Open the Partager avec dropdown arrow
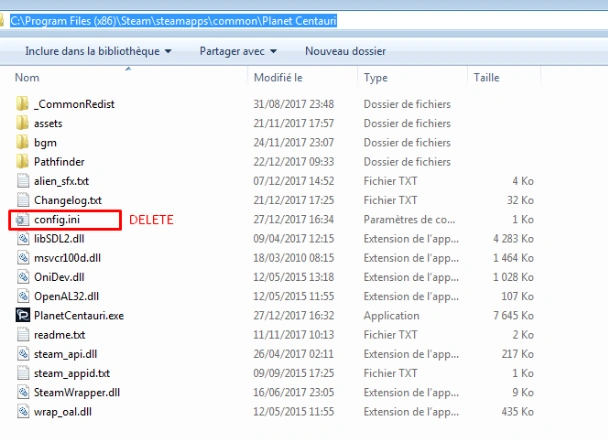This screenshot has height=441, width=608. tap(273, 51)
